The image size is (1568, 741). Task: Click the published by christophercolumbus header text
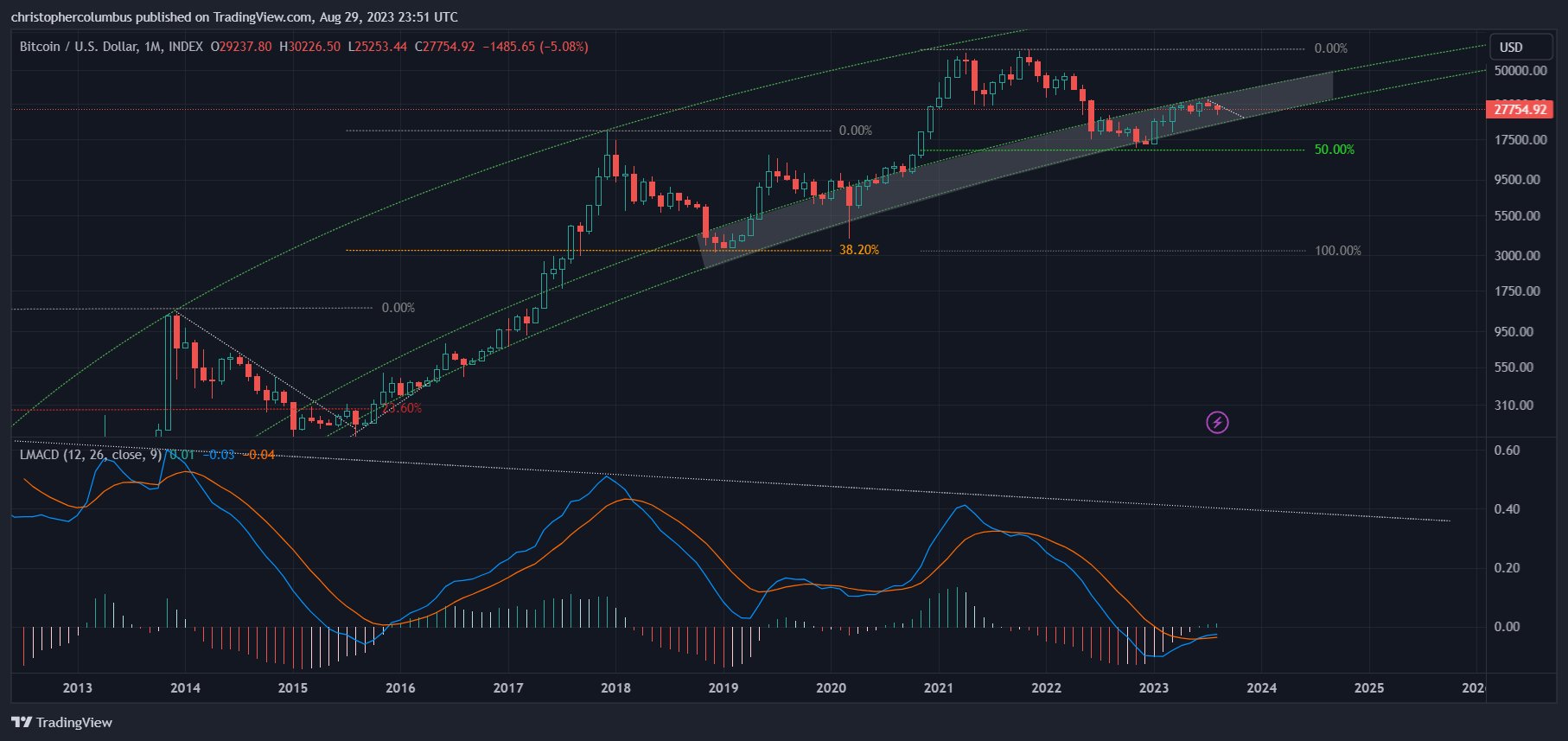(234, 17)
